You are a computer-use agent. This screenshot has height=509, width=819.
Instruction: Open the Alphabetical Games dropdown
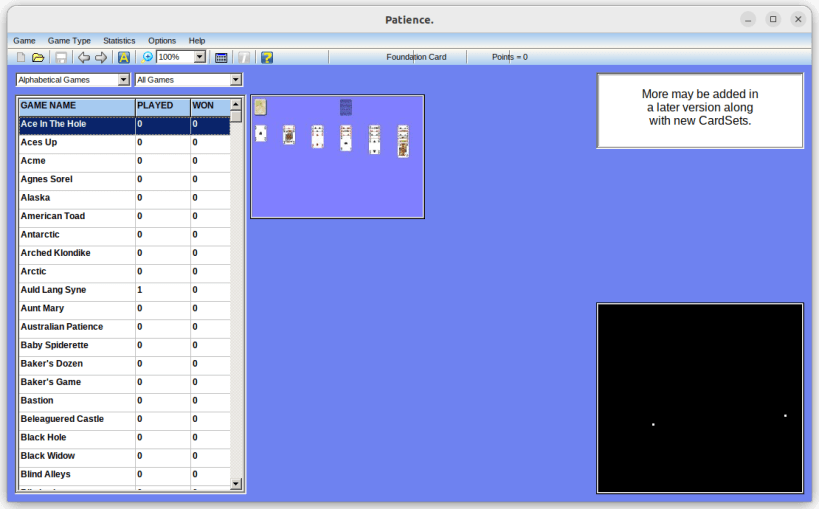(x=124, y=79)
